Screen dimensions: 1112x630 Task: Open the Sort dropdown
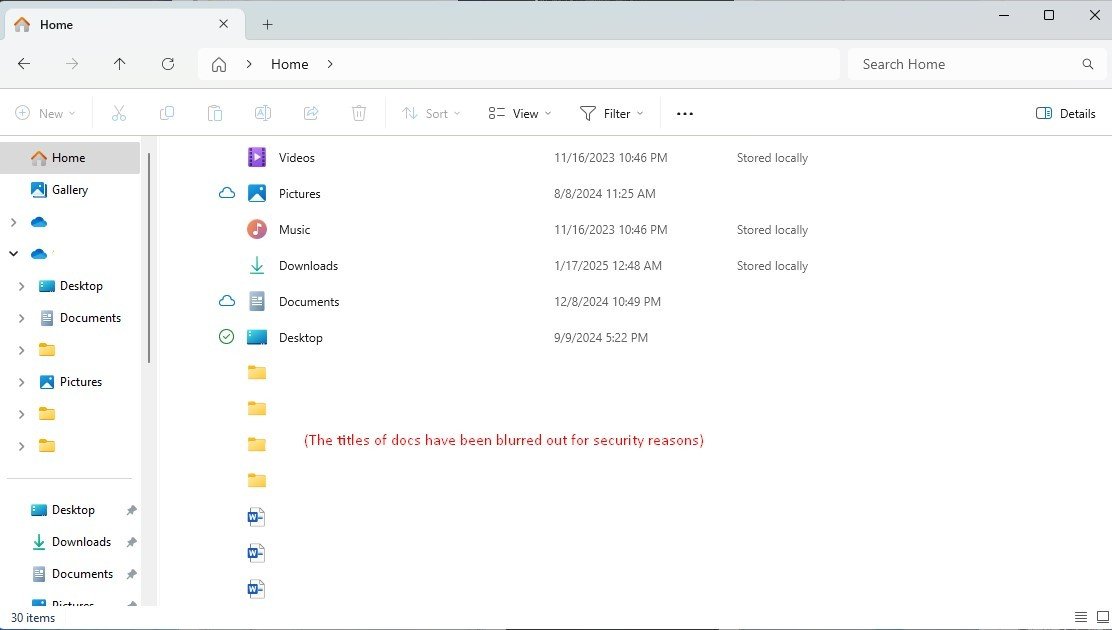point(430,114)
